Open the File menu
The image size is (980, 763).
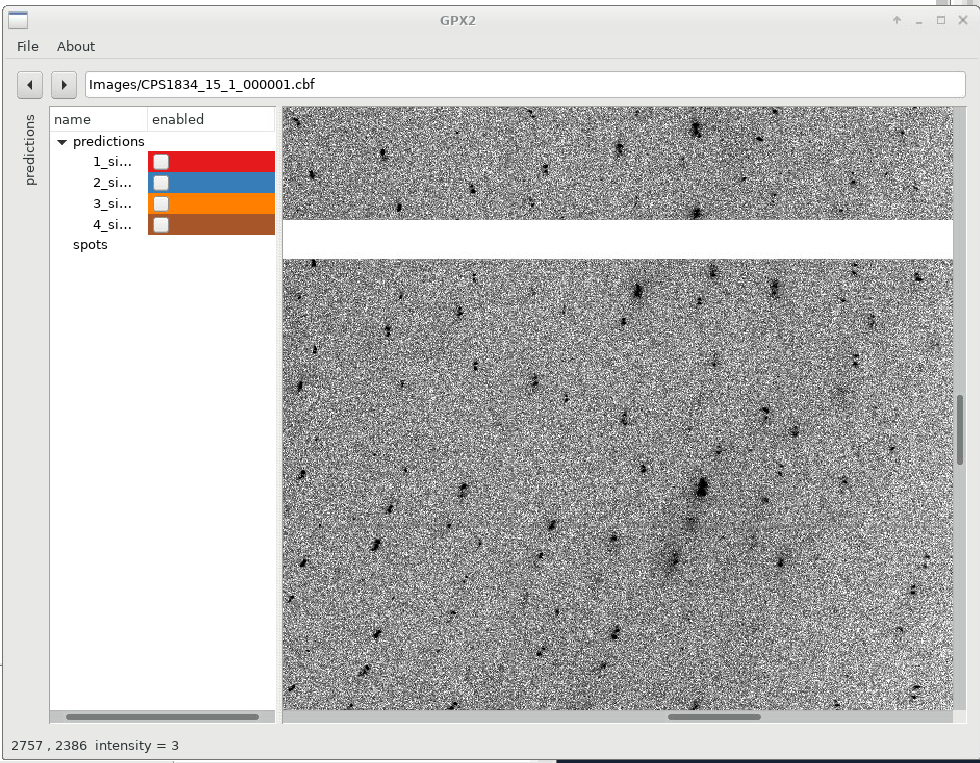click(28, 46)
